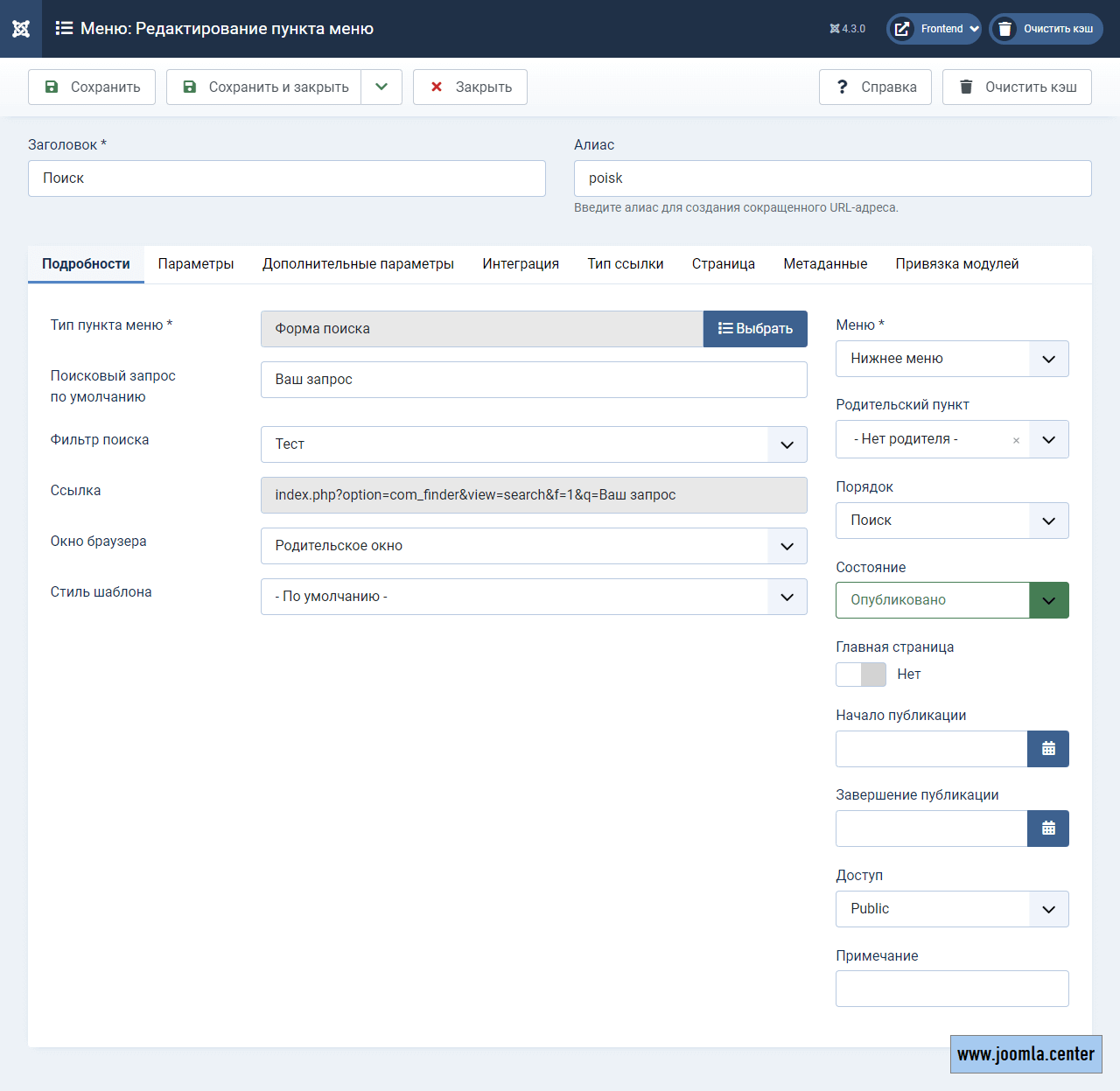Open calendar picker for Завершение публикации
Image resolution: width=1120 pixels, height=1091 pixels.
1047,829
